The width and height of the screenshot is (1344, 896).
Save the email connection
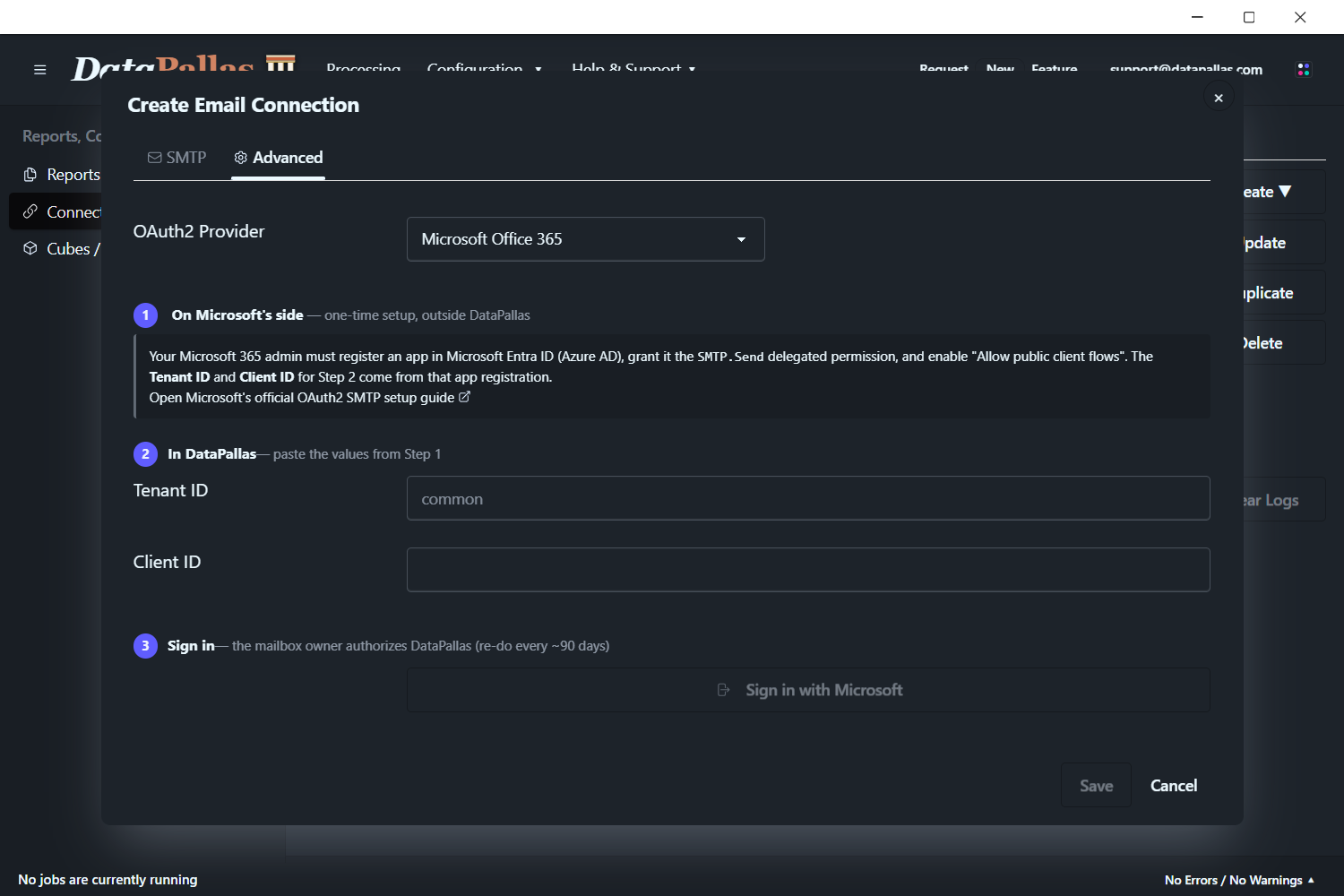pyautogui.click(x=1096, y=786)
